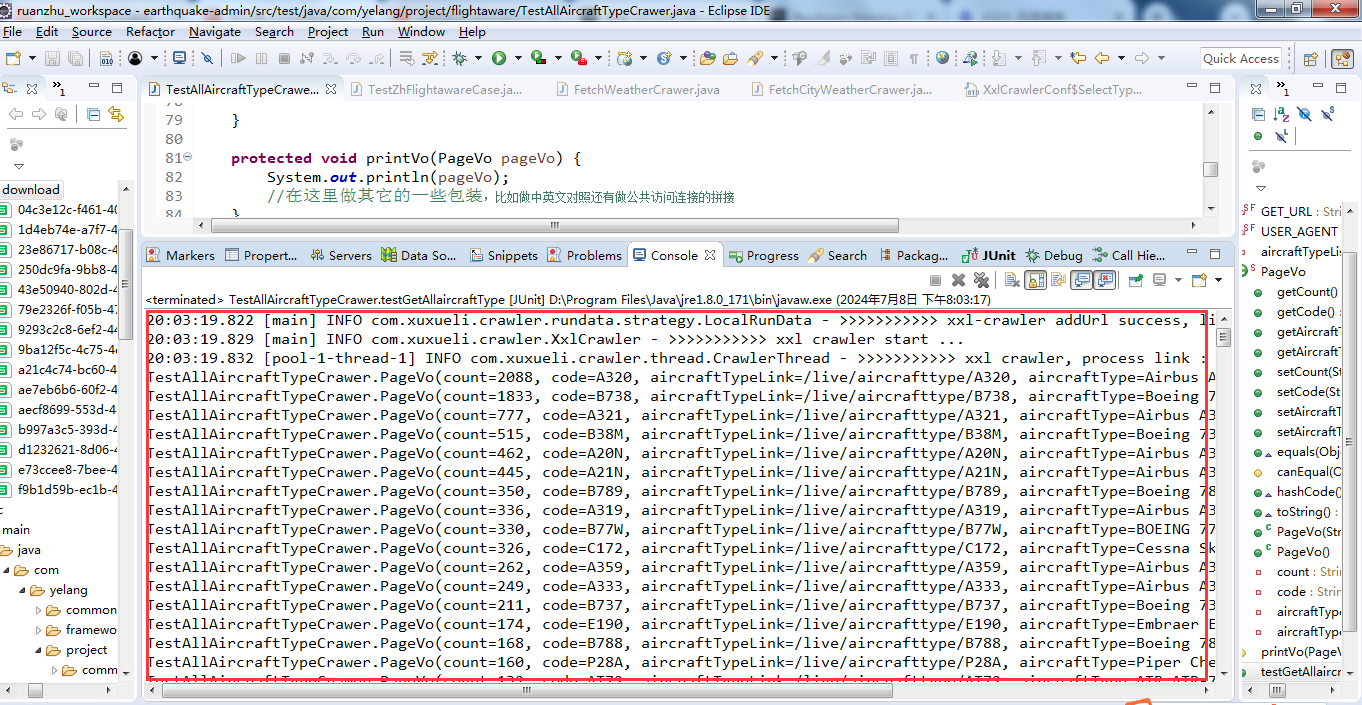
Task: Clear the Console with Clear Console icon
Action: click(1012, 280)
